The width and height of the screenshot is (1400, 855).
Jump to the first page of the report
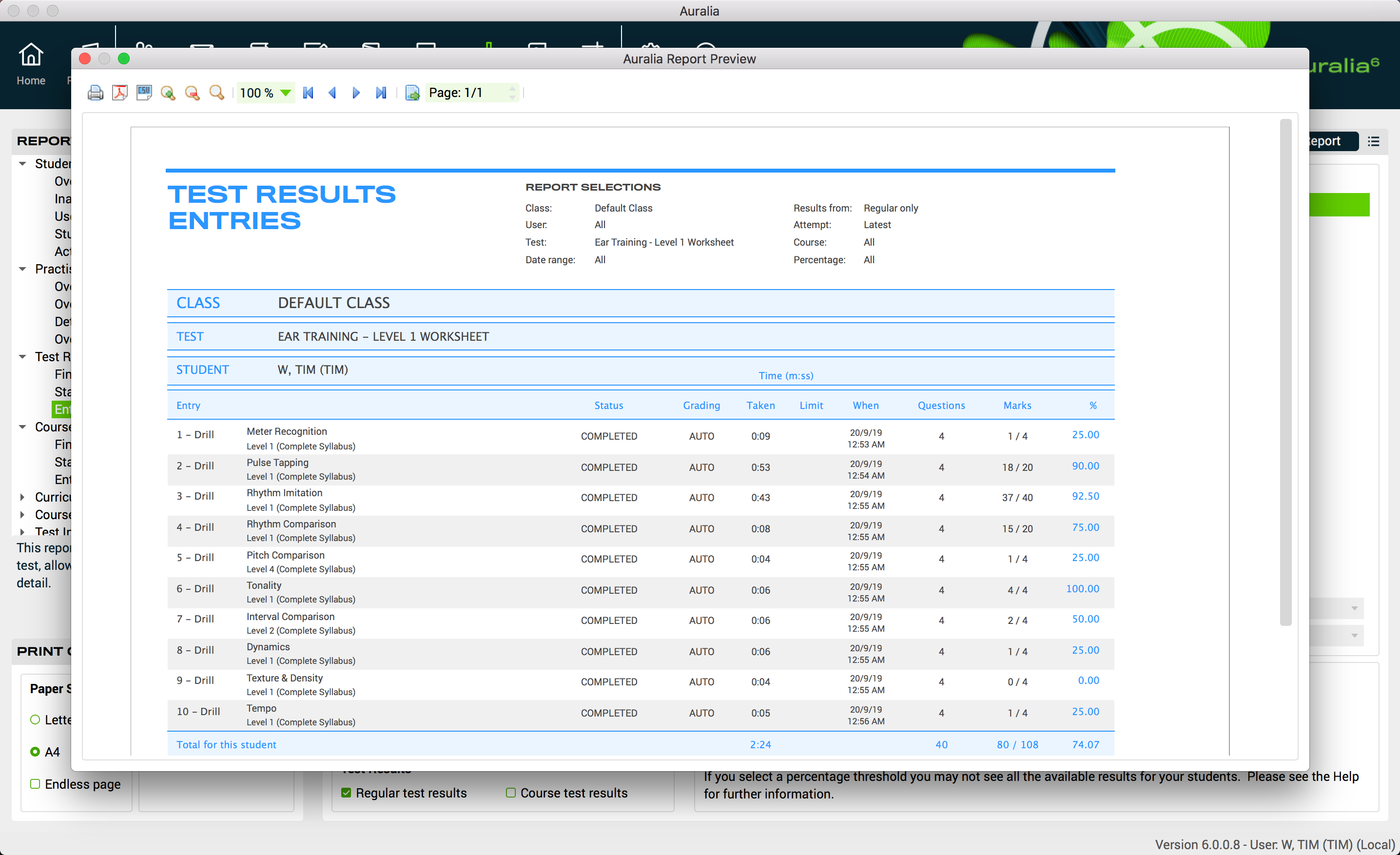[308, 92]
